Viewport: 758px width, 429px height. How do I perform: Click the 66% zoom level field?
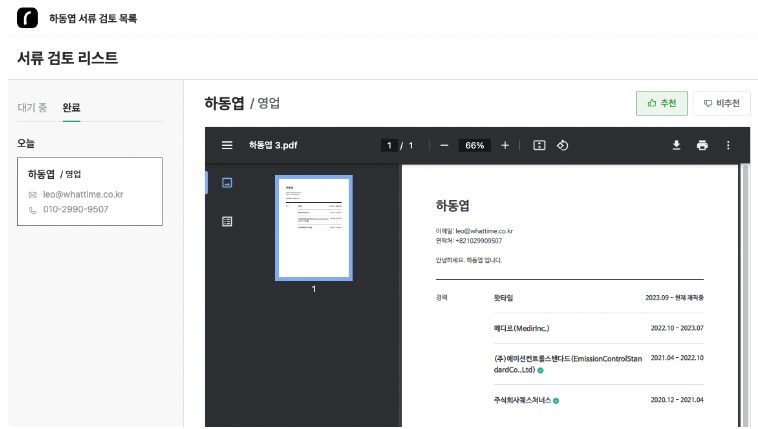(474, 145)
